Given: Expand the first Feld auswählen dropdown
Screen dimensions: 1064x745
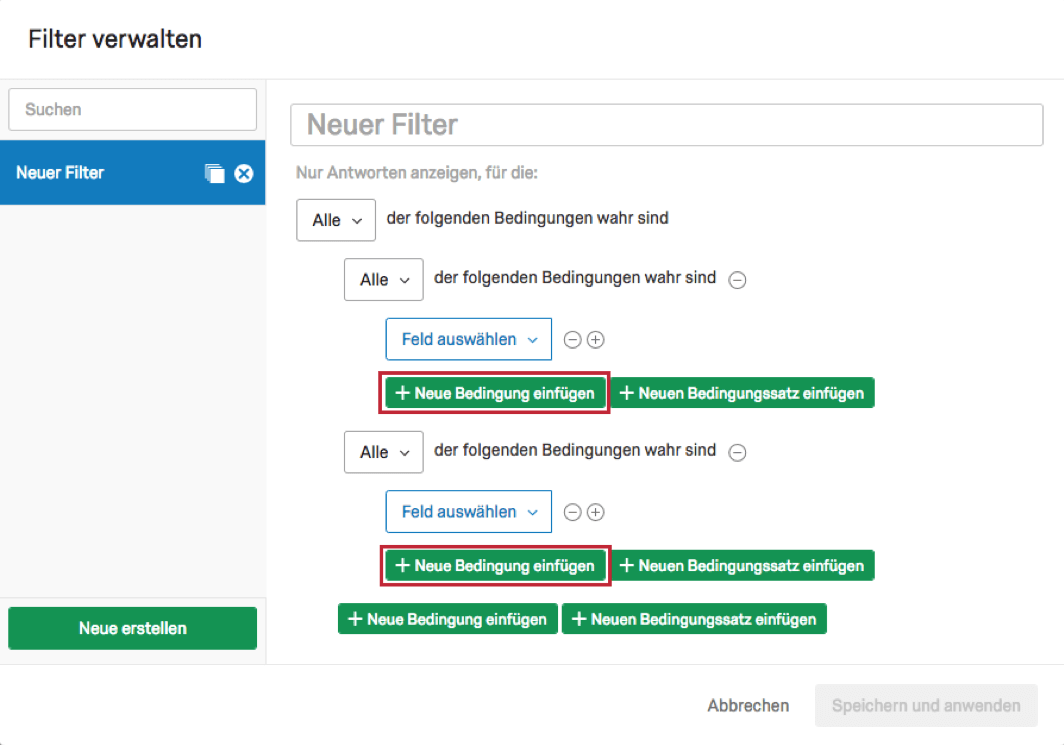Looking at the screenshot, I should 468,340.
